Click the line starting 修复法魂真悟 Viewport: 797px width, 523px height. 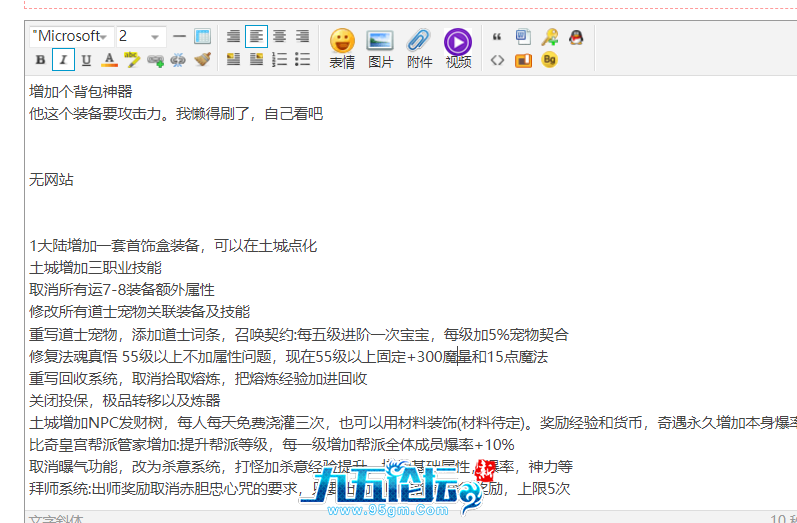[x=289, y=357]
